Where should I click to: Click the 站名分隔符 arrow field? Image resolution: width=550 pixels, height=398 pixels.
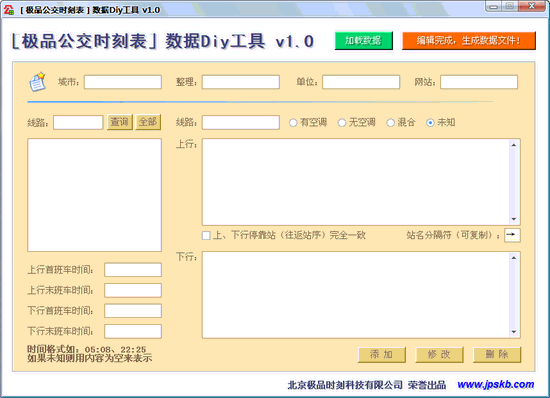(x=512, y=235)
